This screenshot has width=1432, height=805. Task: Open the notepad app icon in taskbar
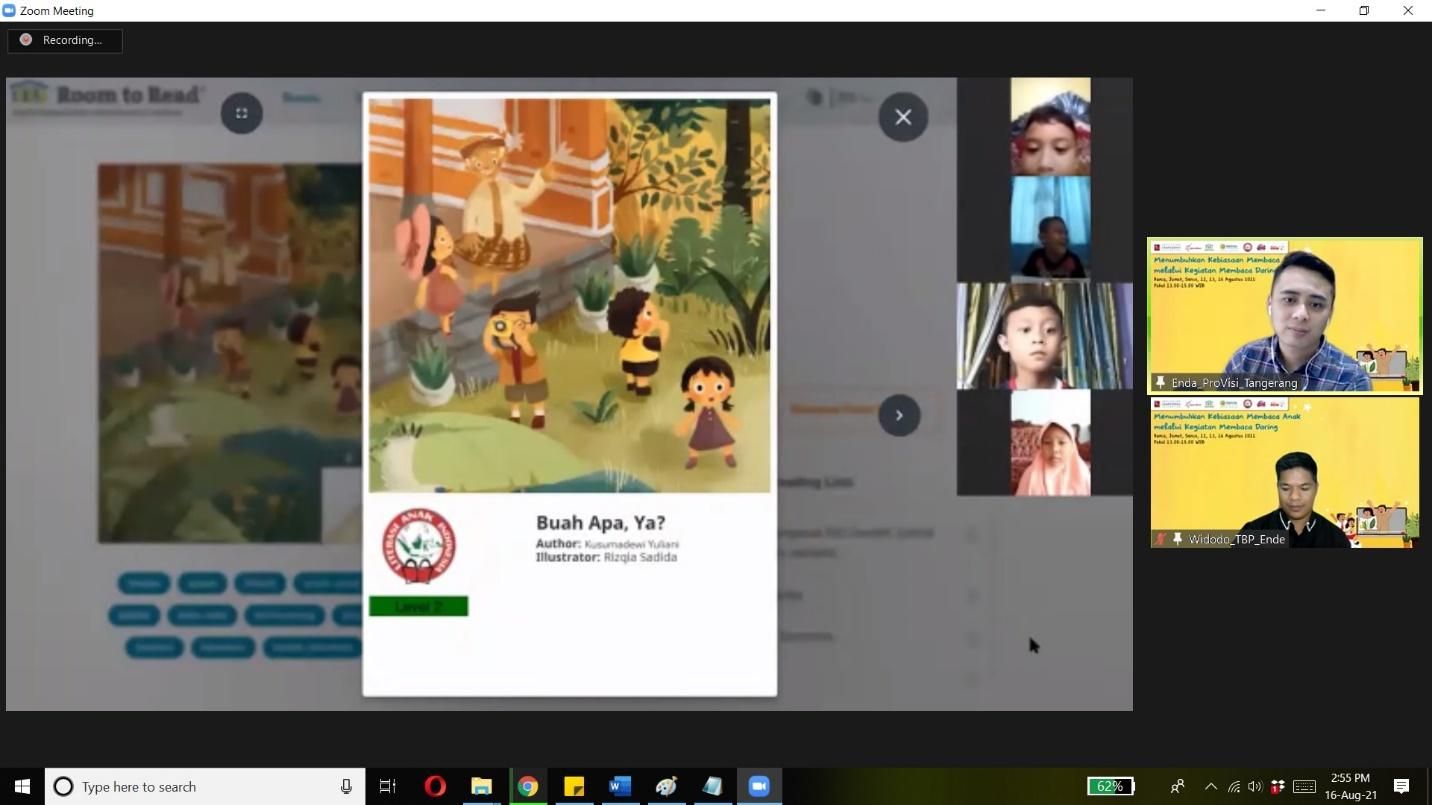pos(712,787)
